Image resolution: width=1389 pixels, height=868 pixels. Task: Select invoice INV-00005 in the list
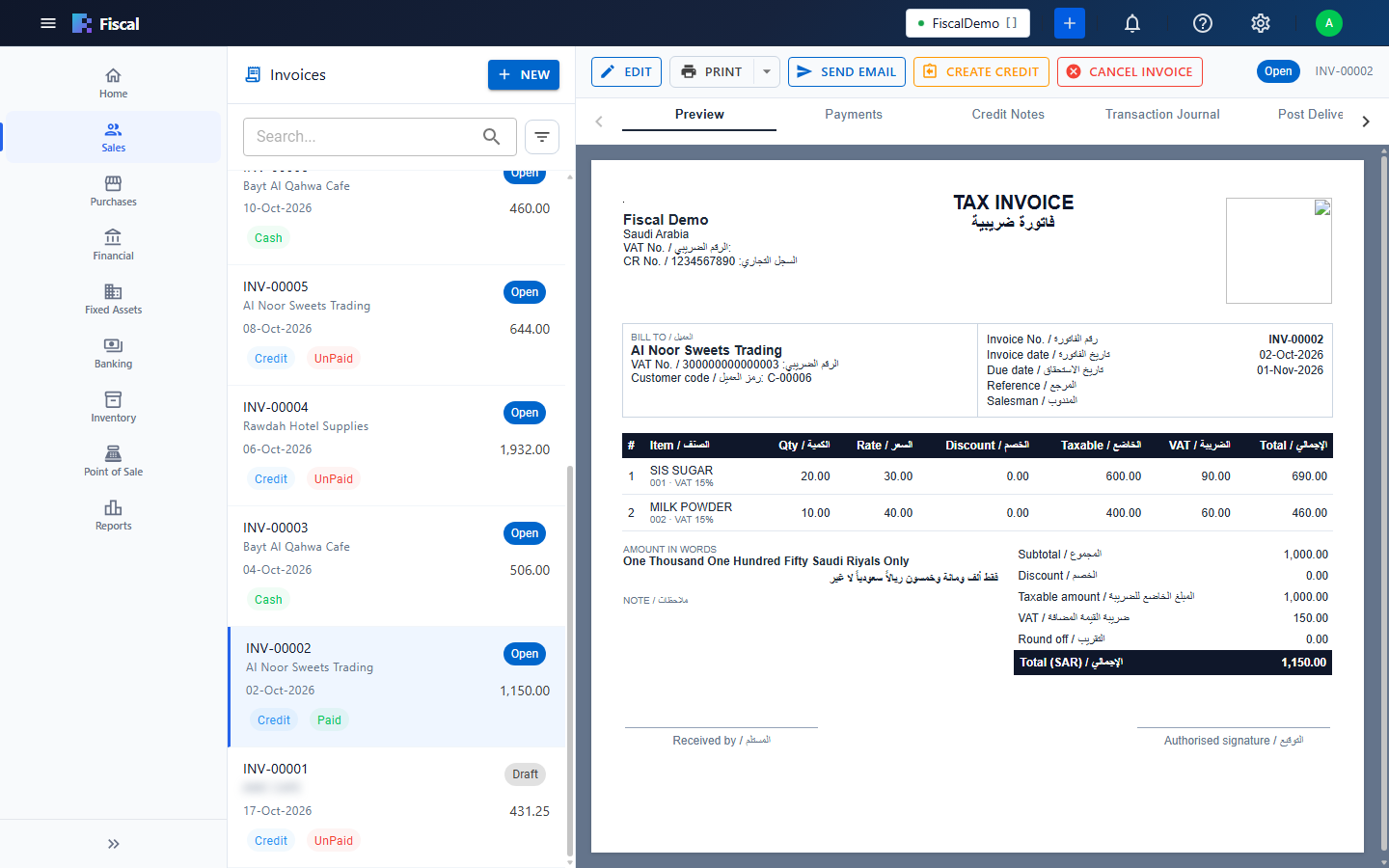tap(396, 325)
